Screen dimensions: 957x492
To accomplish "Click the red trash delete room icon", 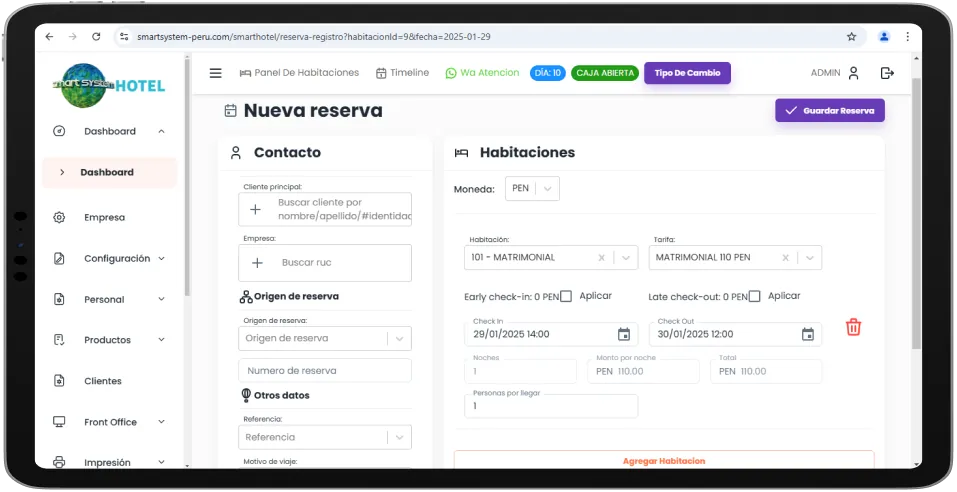I will tap(853, 327).
